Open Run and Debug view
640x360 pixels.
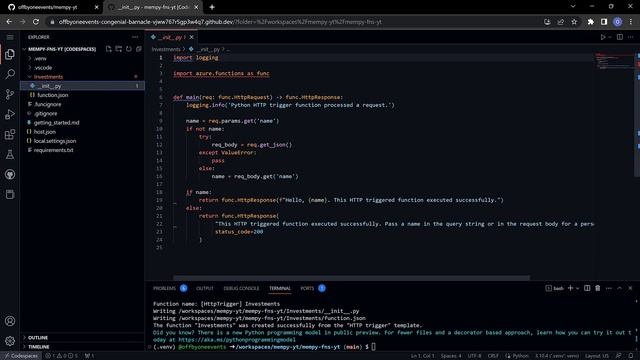[x=10, y=114]
